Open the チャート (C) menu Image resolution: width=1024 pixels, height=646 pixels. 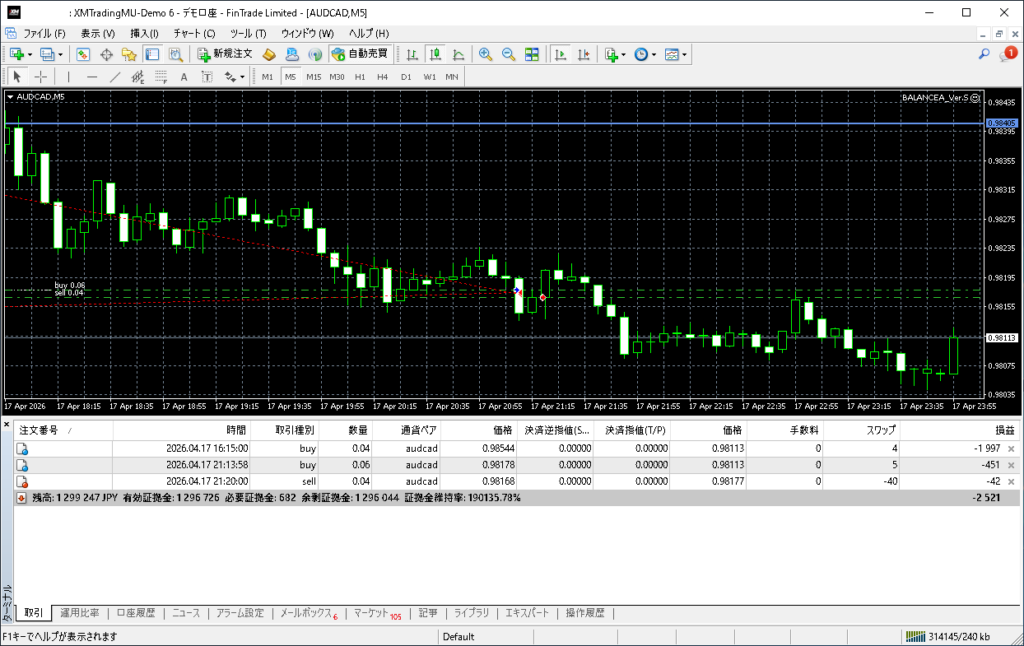pos(194,33)
